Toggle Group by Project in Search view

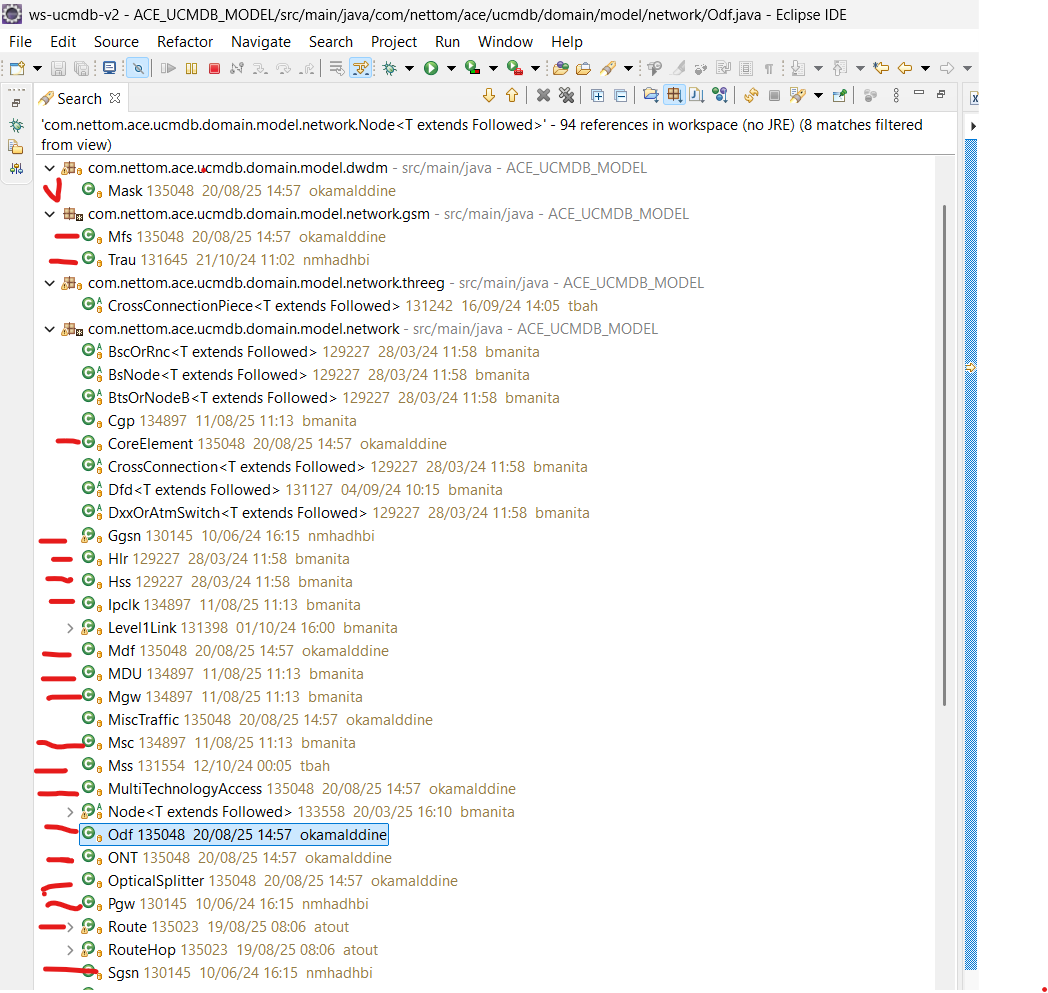coord(650,96)
